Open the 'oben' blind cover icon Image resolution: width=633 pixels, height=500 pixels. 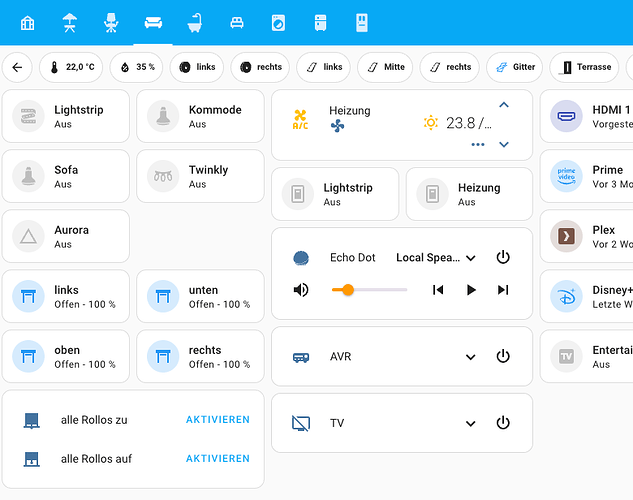click(30, 356)
